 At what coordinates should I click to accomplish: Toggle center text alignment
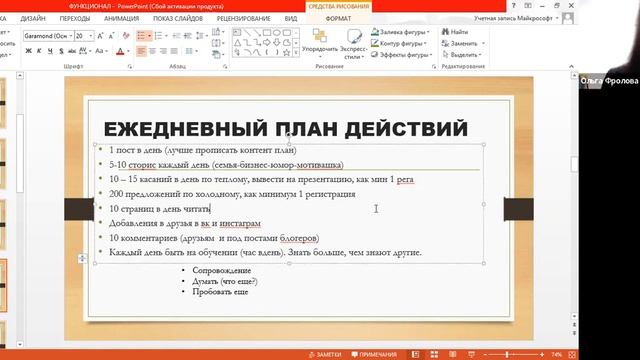click(x=152, y=51)
